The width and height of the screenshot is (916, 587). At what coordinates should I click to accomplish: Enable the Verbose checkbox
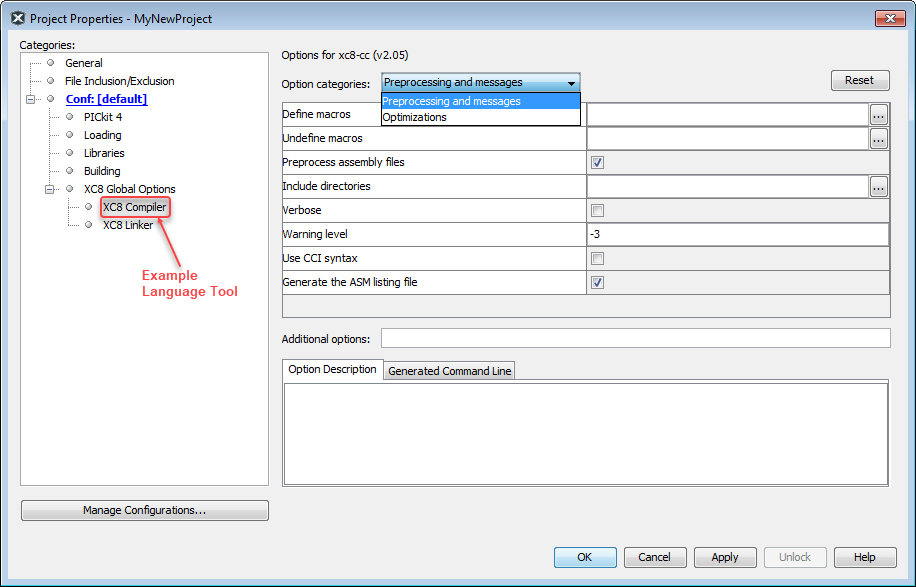tap(597, 210)
